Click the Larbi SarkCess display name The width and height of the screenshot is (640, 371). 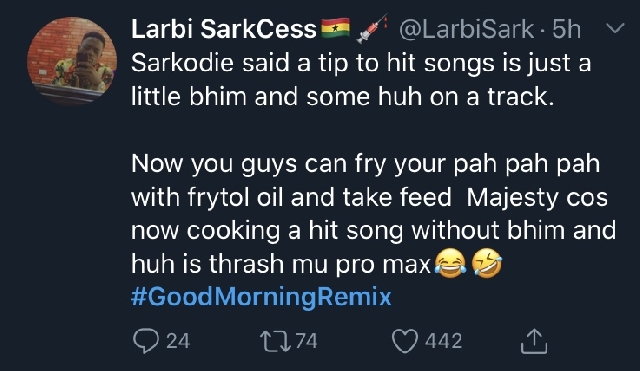pyautogui.click(x=224, y=29)
